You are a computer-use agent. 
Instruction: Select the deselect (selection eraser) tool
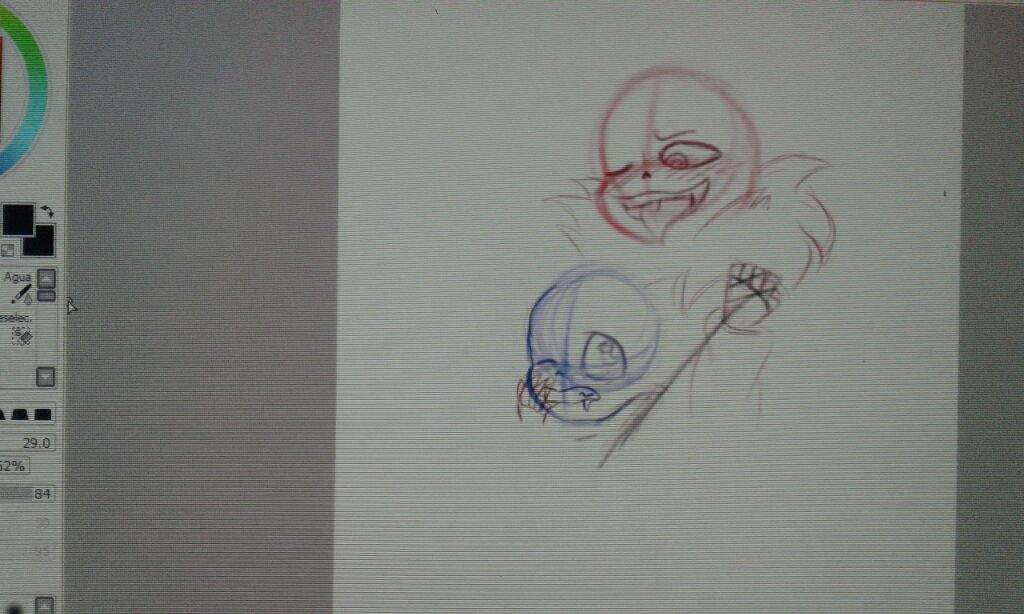pyautogui.click(x=18, y=331)
